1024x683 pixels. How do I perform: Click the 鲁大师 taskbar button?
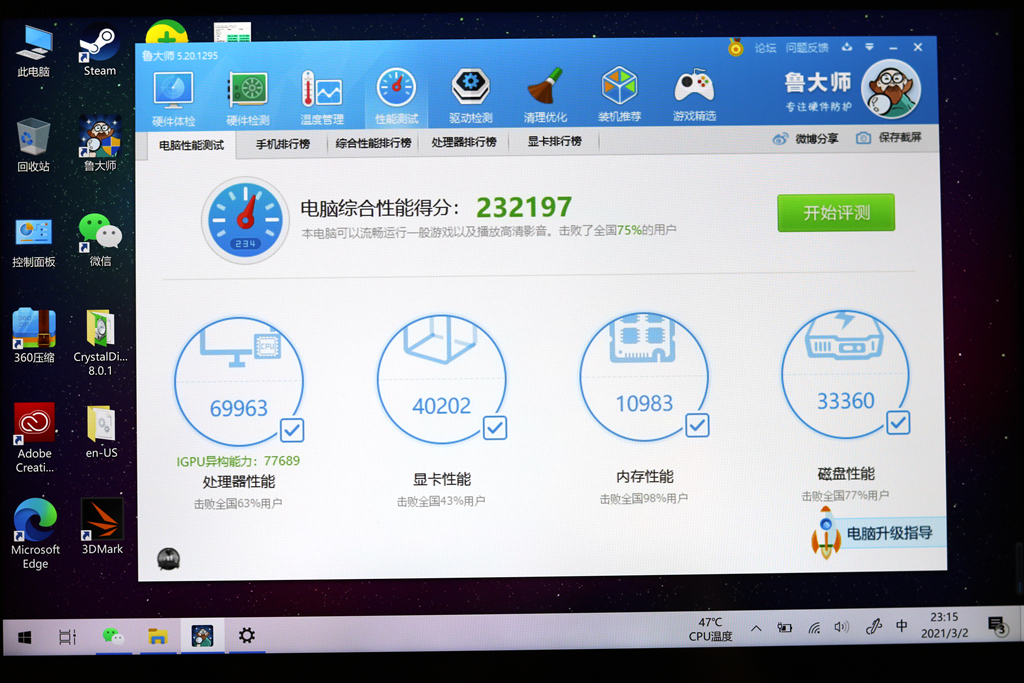[x=202, y=635]
